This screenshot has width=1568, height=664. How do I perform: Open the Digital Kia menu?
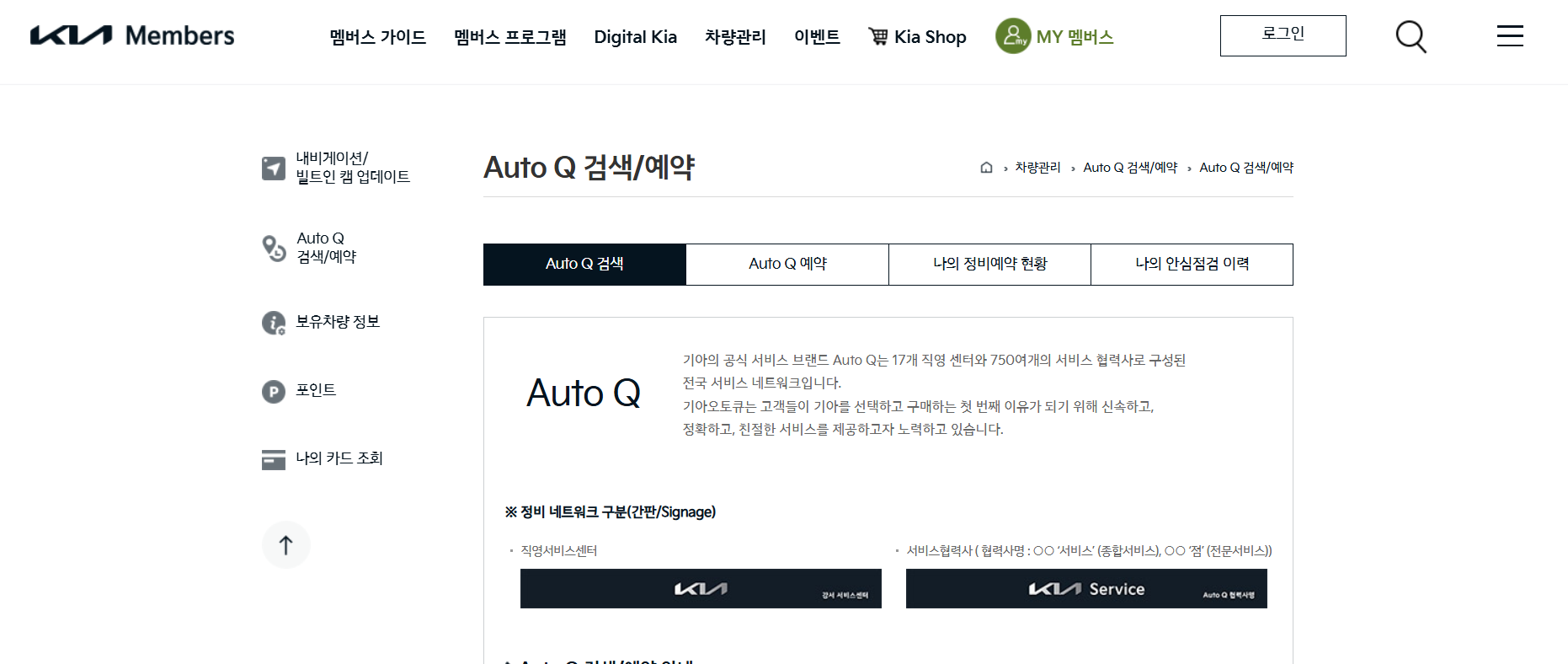[x=635, y=36]
